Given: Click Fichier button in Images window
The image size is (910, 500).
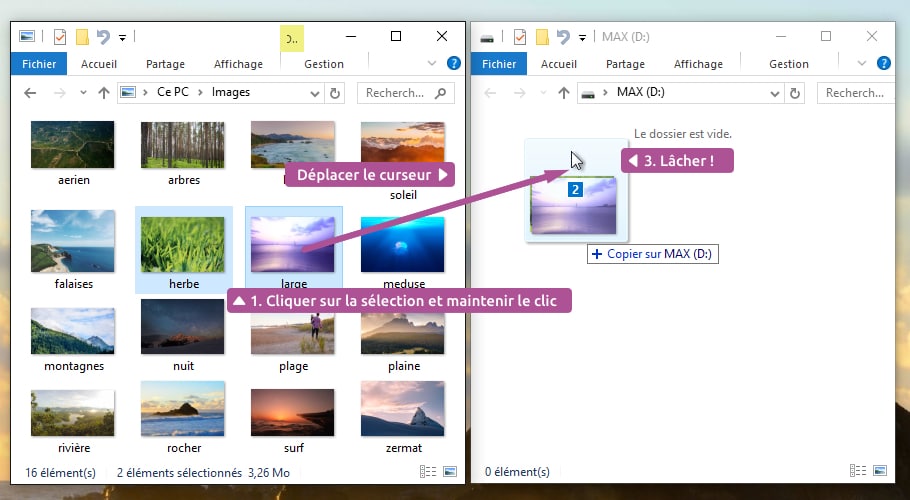Looking at the screenshot, I should pyautogui.click(x=39, y=64).
